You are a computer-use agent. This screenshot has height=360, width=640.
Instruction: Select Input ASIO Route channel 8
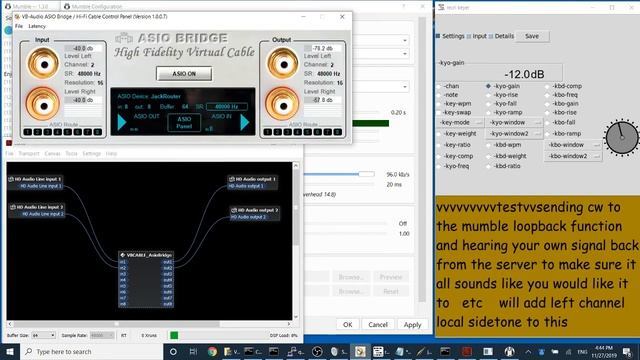click(98, 132)
